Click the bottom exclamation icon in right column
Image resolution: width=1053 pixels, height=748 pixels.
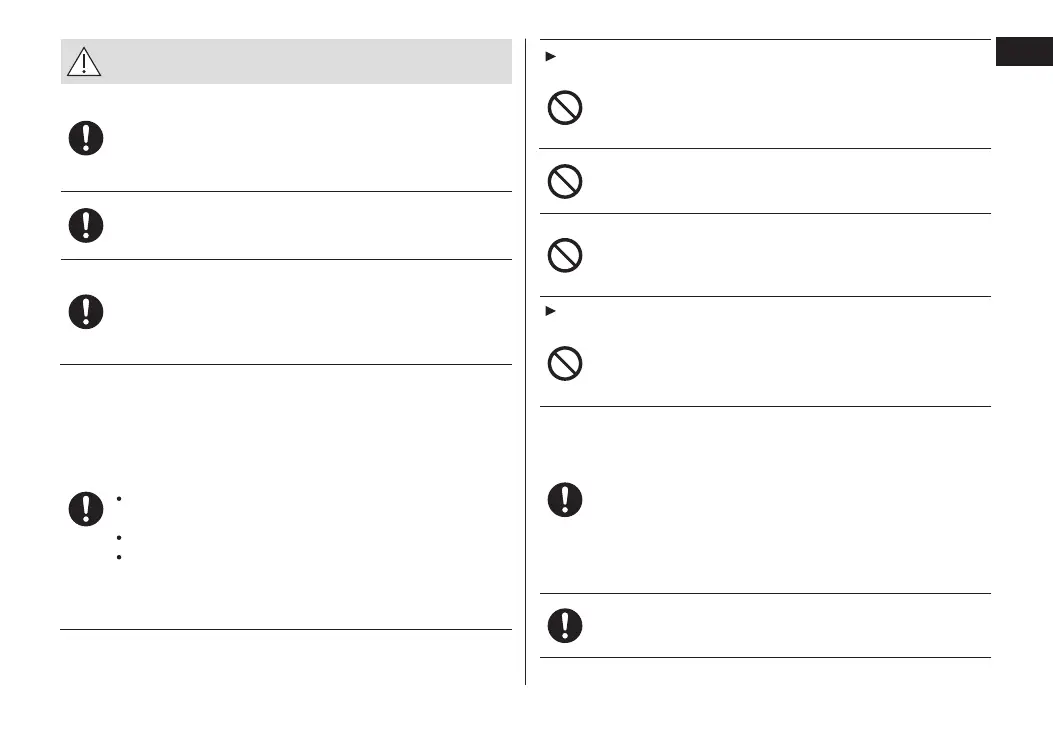coord(565,625)
